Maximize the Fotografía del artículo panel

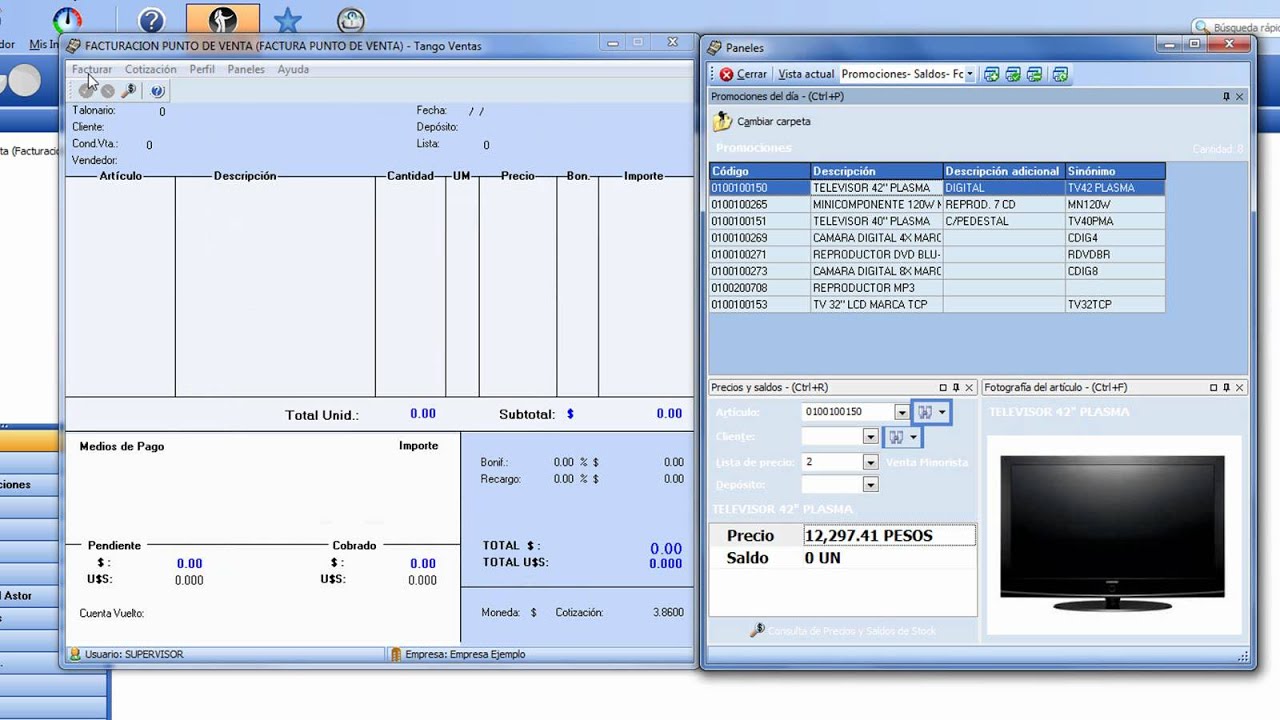(x=1214, y=387)
